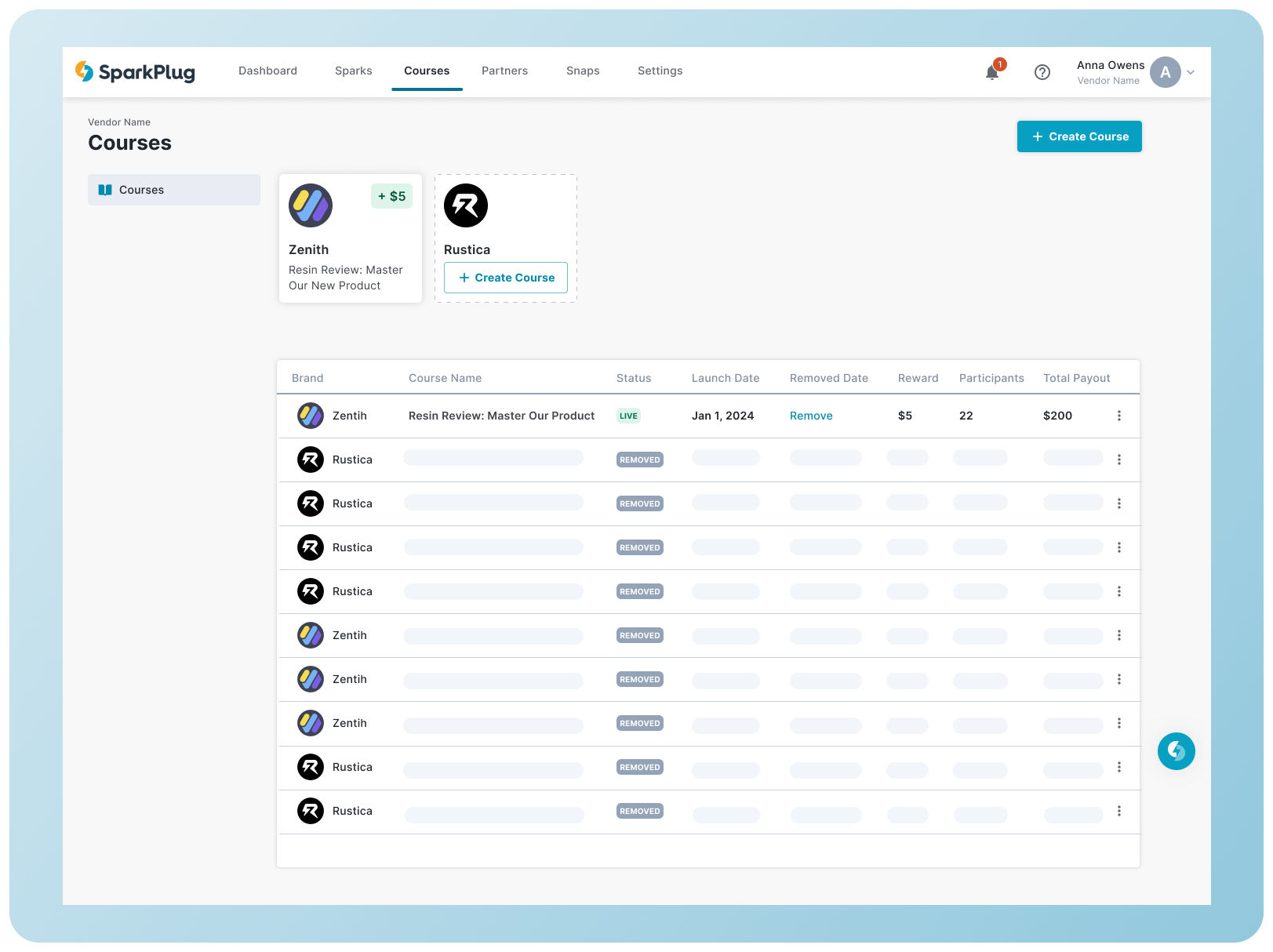Click the Removed Date column header
1273x952 pixels.
pos(829,378)
